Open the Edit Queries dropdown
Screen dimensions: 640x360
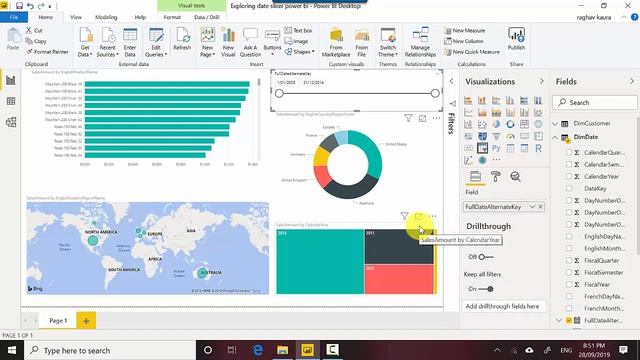(x=156, y=42)
